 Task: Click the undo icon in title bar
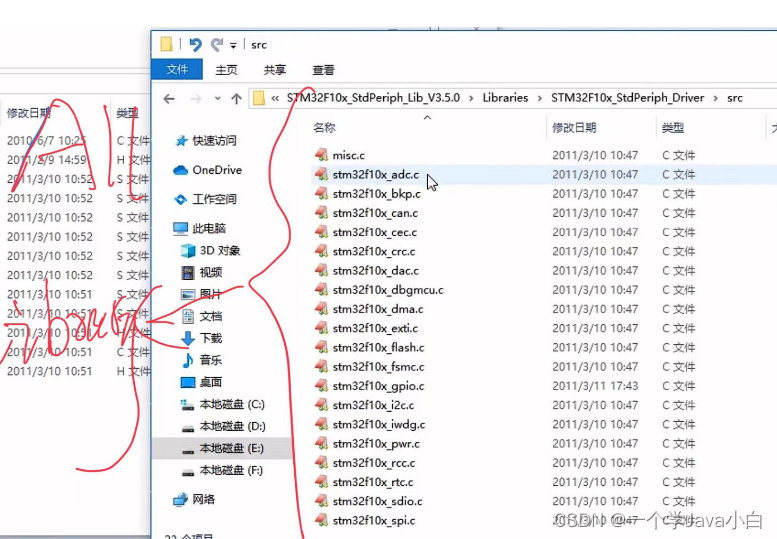(x=195, y=45)
